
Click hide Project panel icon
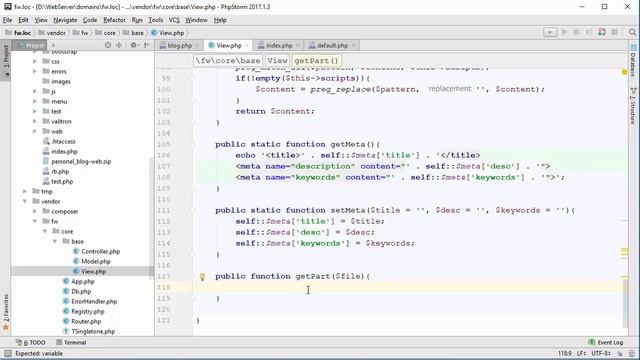pos(147,45)
